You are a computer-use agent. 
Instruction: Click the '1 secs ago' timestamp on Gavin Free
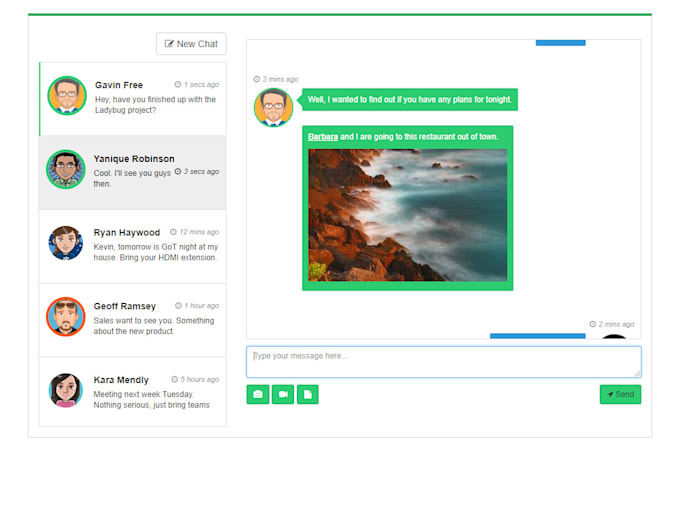[197, 85]
